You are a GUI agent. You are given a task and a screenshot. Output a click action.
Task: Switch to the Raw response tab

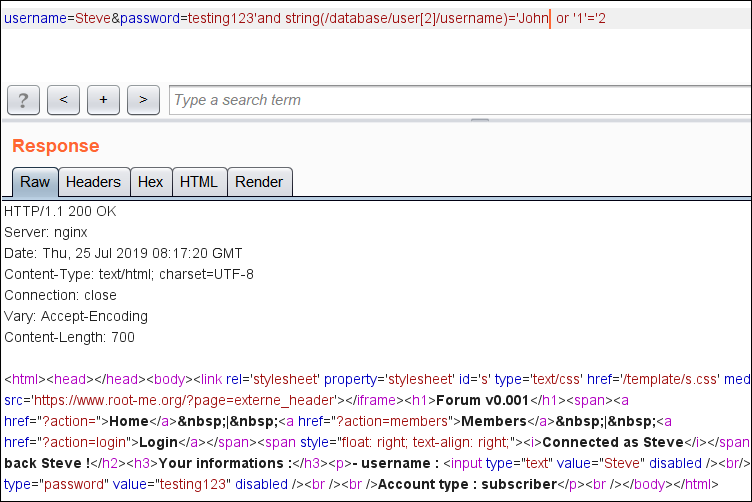click(x=35, y=182)
